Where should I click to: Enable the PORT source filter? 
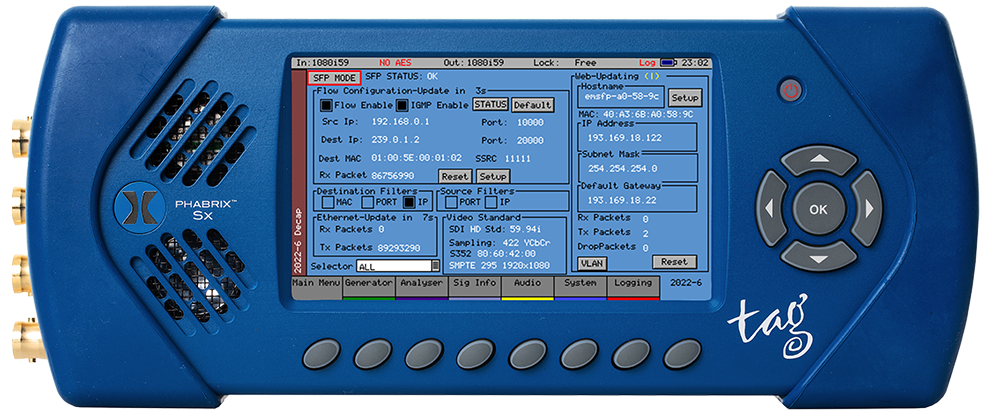[x=451, y=203]
